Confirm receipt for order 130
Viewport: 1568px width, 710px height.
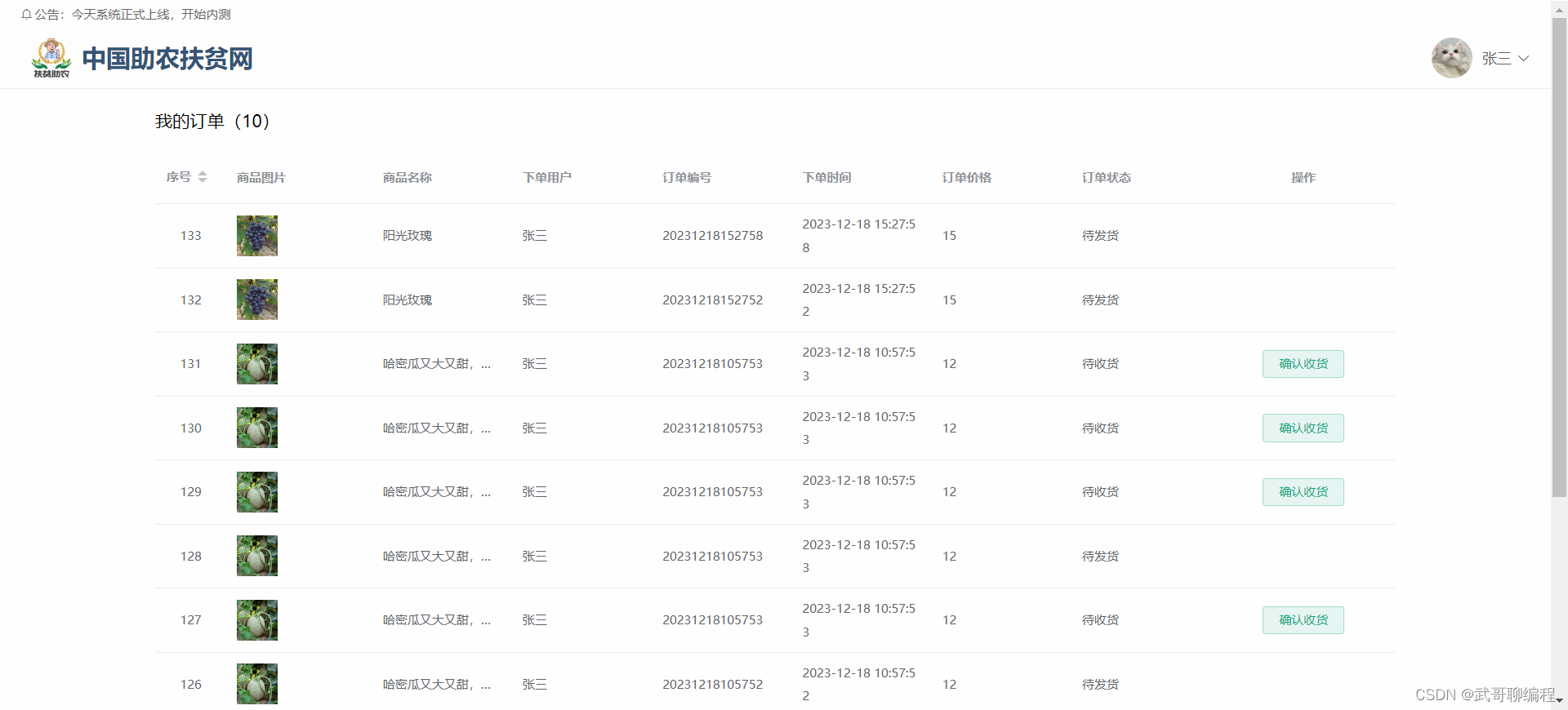1303,428
